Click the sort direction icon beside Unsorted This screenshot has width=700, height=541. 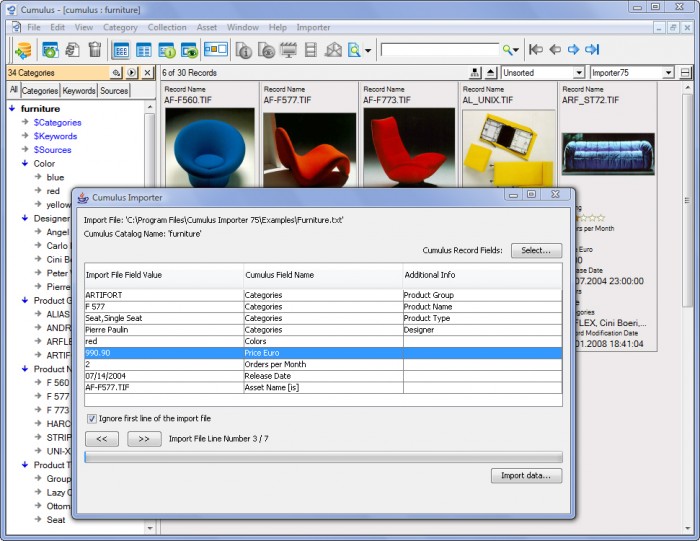pos(475,73)
